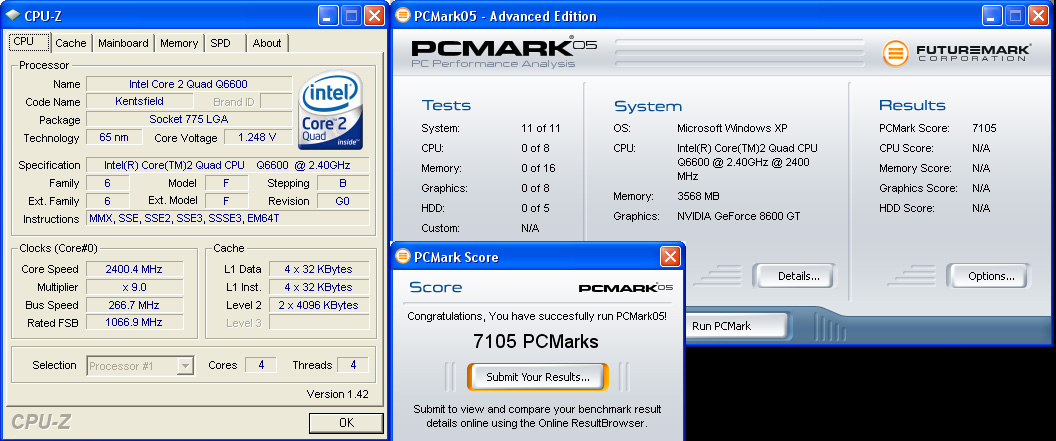Viewport: 1056px width, 441px height.
Task: Click the PCMark Score 7105 result value
Action: click(x=984, y=128)
